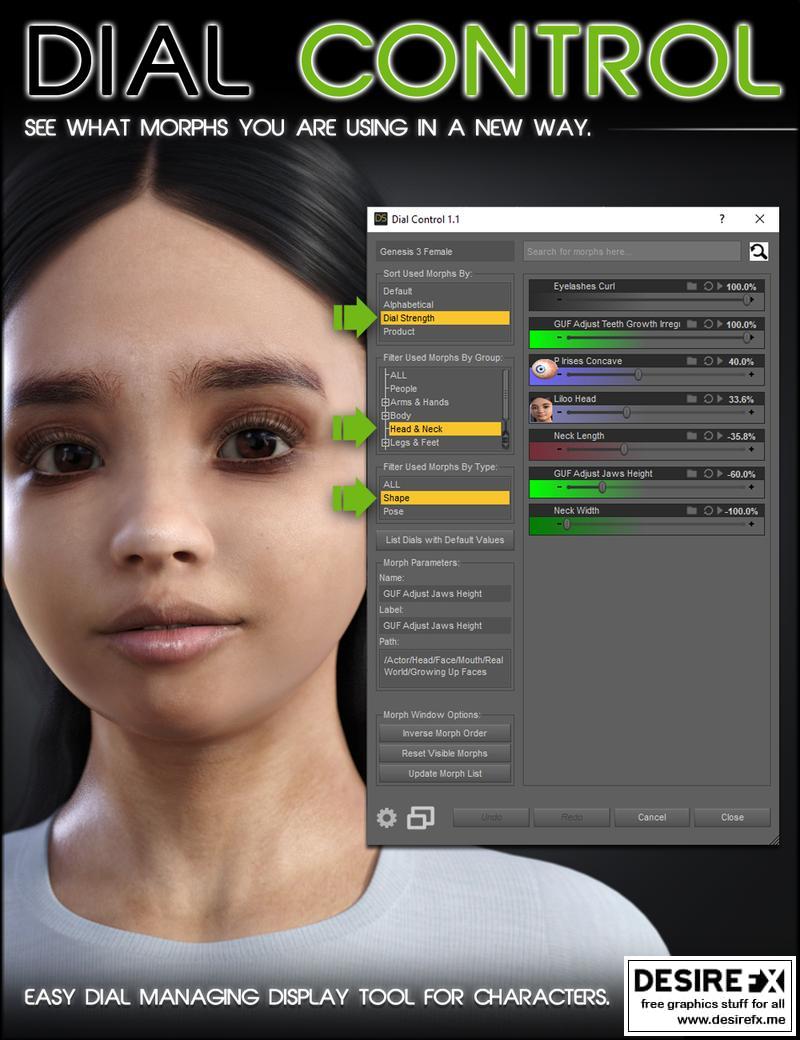The height and width of the screenshot is (1040, 800).
Task: Click the Eyelashes Curl 100.0% value
Action: [741, 287]
